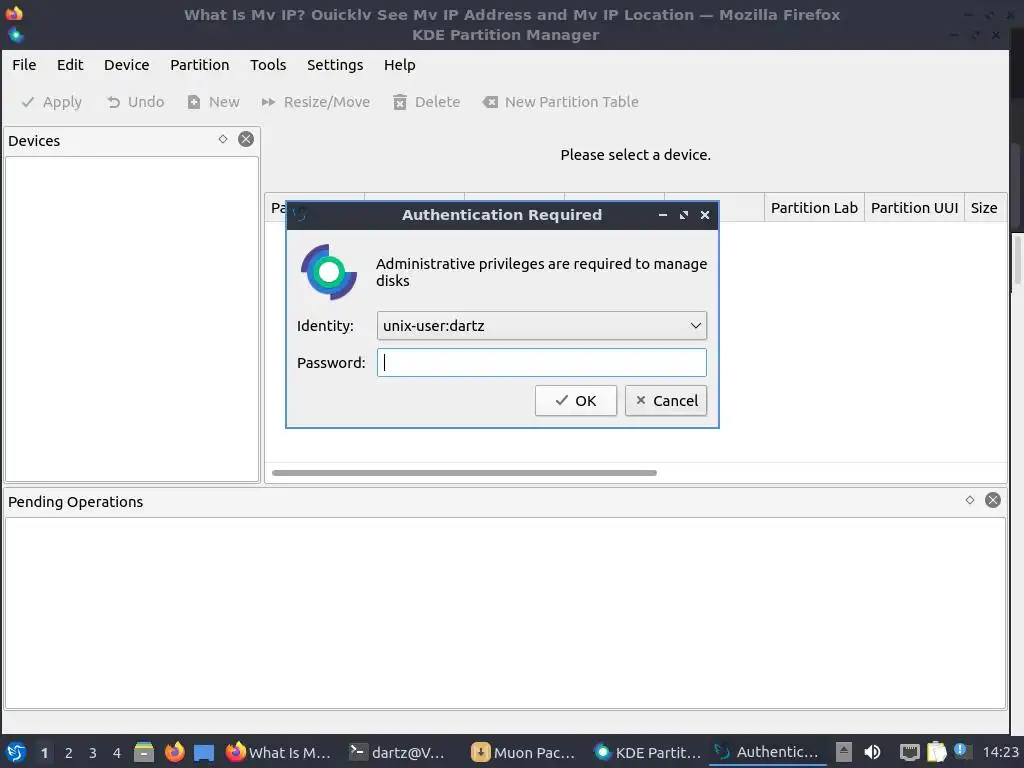Image resolution: width=1024 pixels, height=768 pixels.
Task: Click the clock showing 14:23
Action: pos(1000,752)
